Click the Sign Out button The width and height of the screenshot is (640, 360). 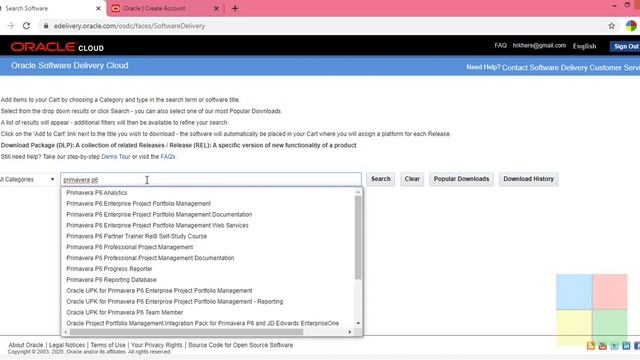coord(626,47)
